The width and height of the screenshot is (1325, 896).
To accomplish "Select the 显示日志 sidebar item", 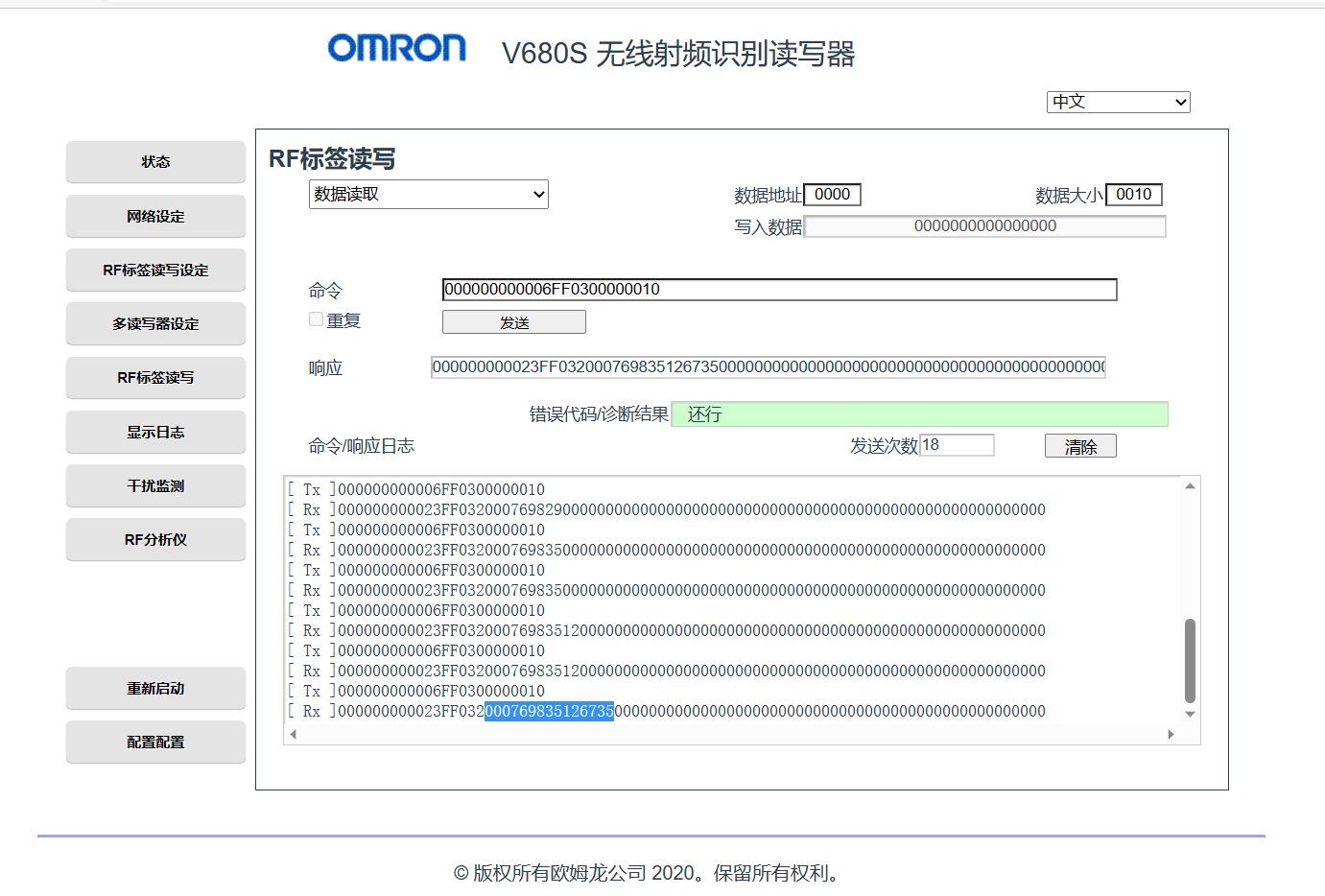I will tap(155, 433).
